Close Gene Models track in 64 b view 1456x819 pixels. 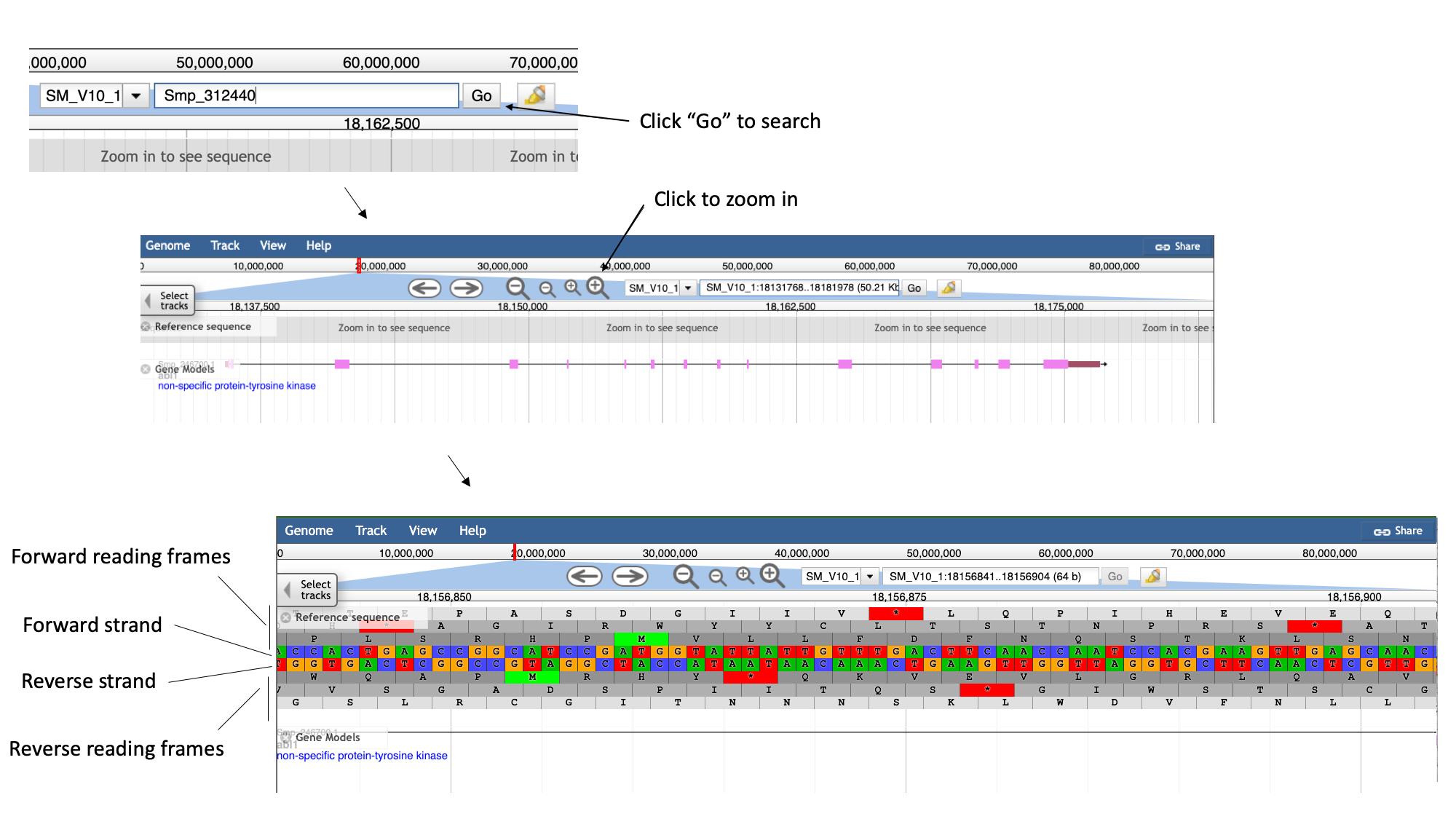[x=286, y=737]
